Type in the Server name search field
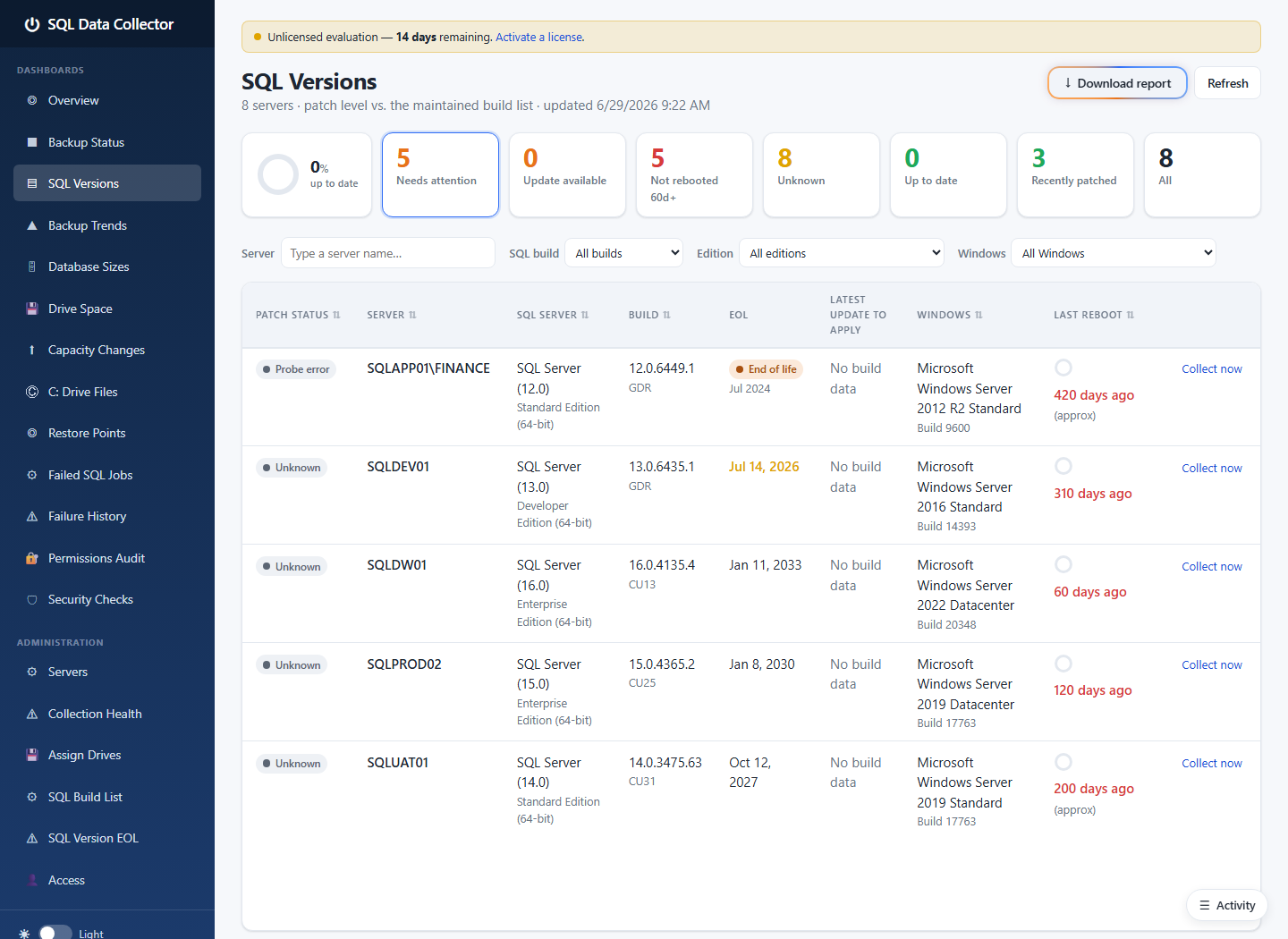Image resolution: width=1288 pixels, height=939 pixels. [388, 253]
